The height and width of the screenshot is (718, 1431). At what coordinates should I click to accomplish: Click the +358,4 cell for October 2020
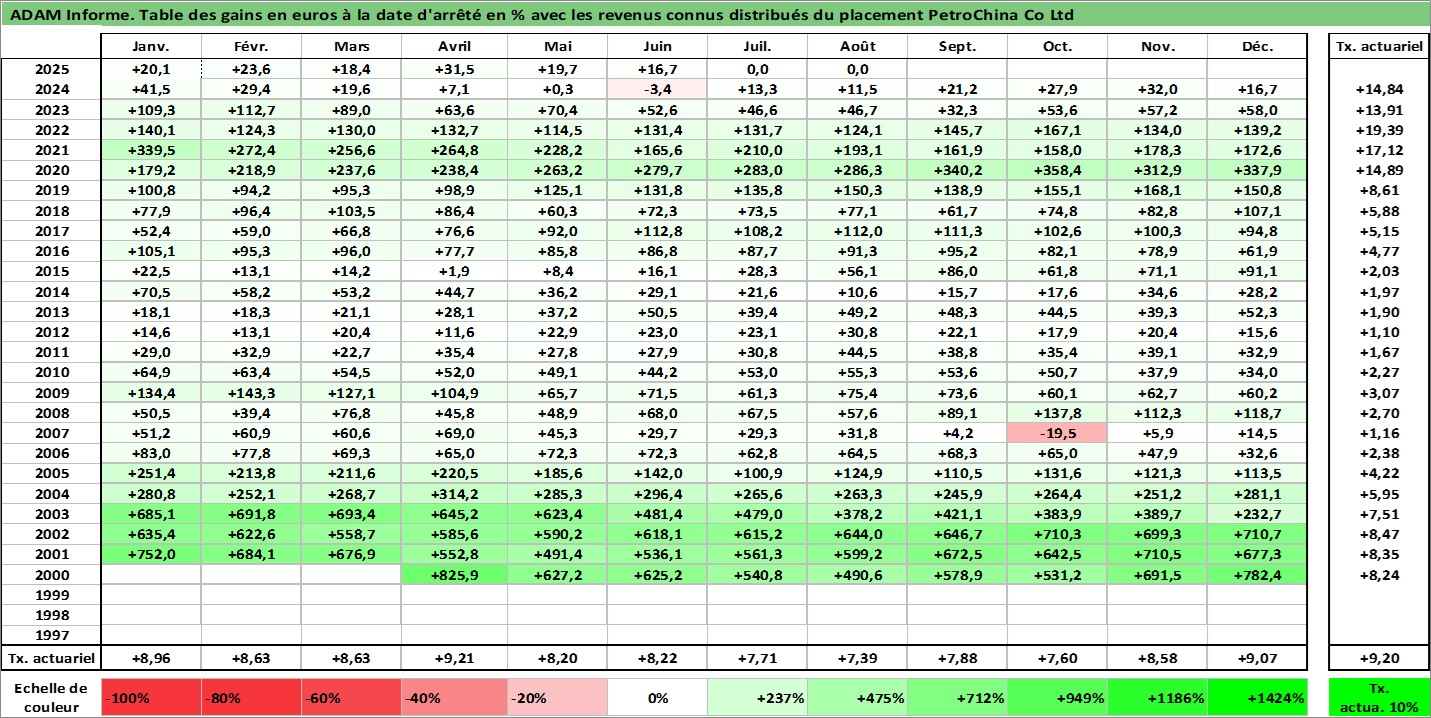(x=1057, y=170)
